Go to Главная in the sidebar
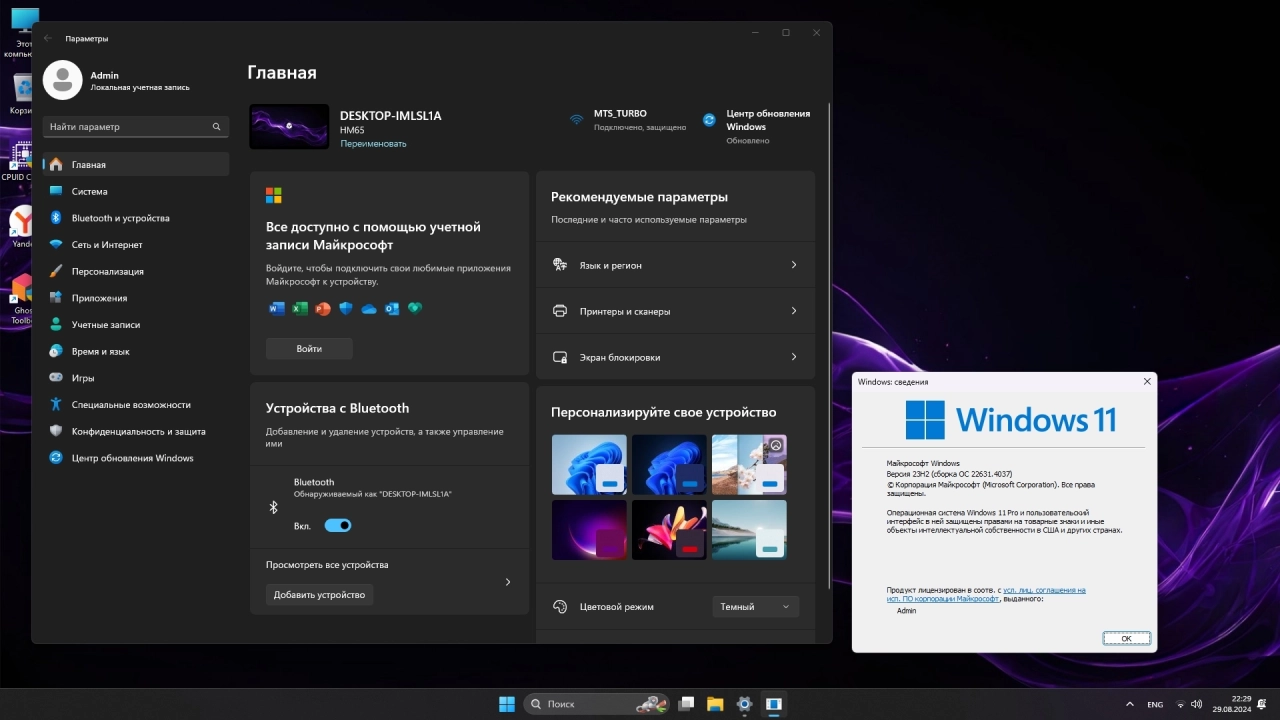This screenshot has width=1280, height=720. coord(136,164)
